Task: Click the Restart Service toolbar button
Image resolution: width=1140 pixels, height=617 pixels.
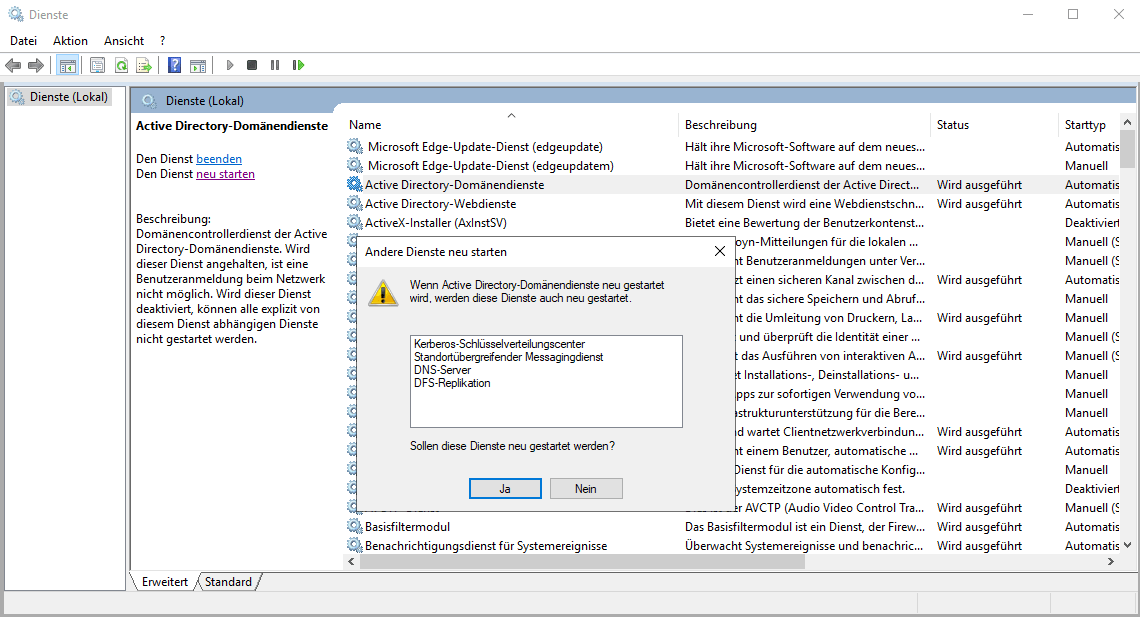Action: pyautogui.click(x=298, y=65)
